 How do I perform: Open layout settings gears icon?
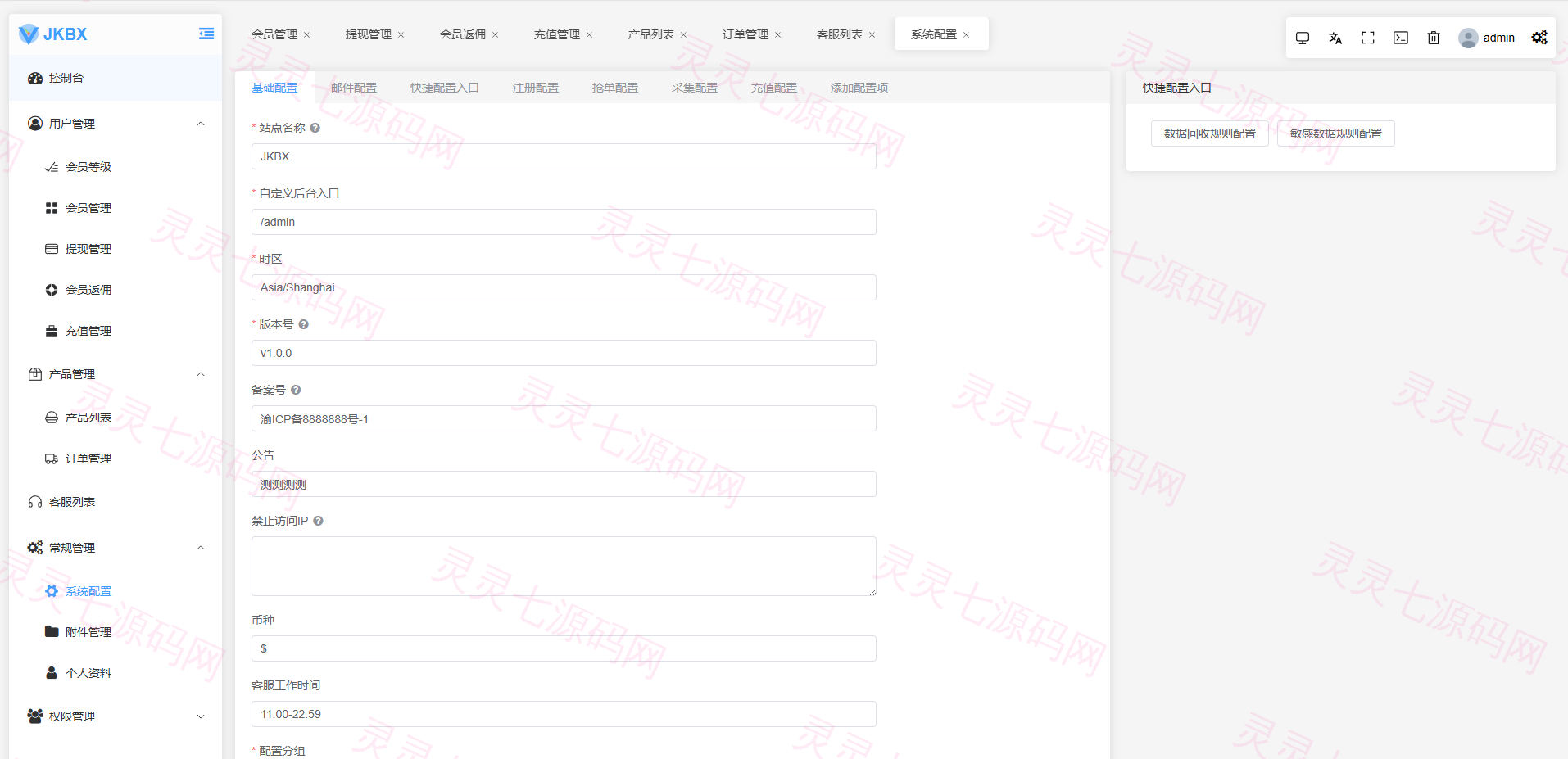tap(1539, 38)
